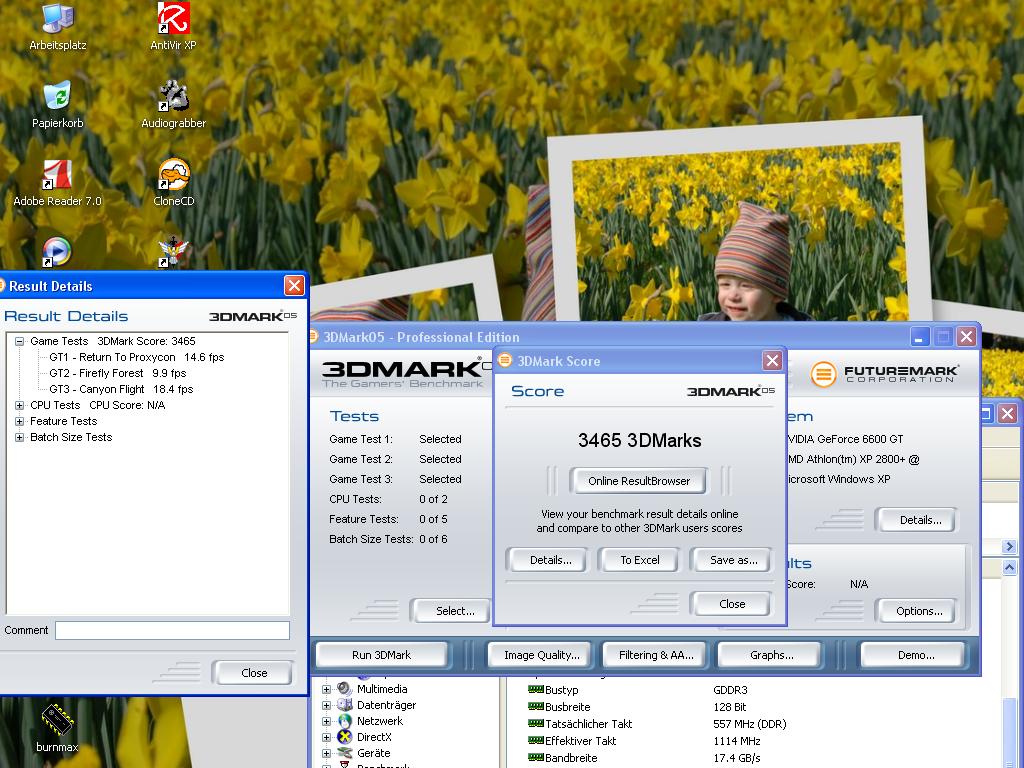Image resolution: width=1024 pixels, height=768 pixels.
Task: Expand the Geräte tree branch
Action: (x=327, y=754)
